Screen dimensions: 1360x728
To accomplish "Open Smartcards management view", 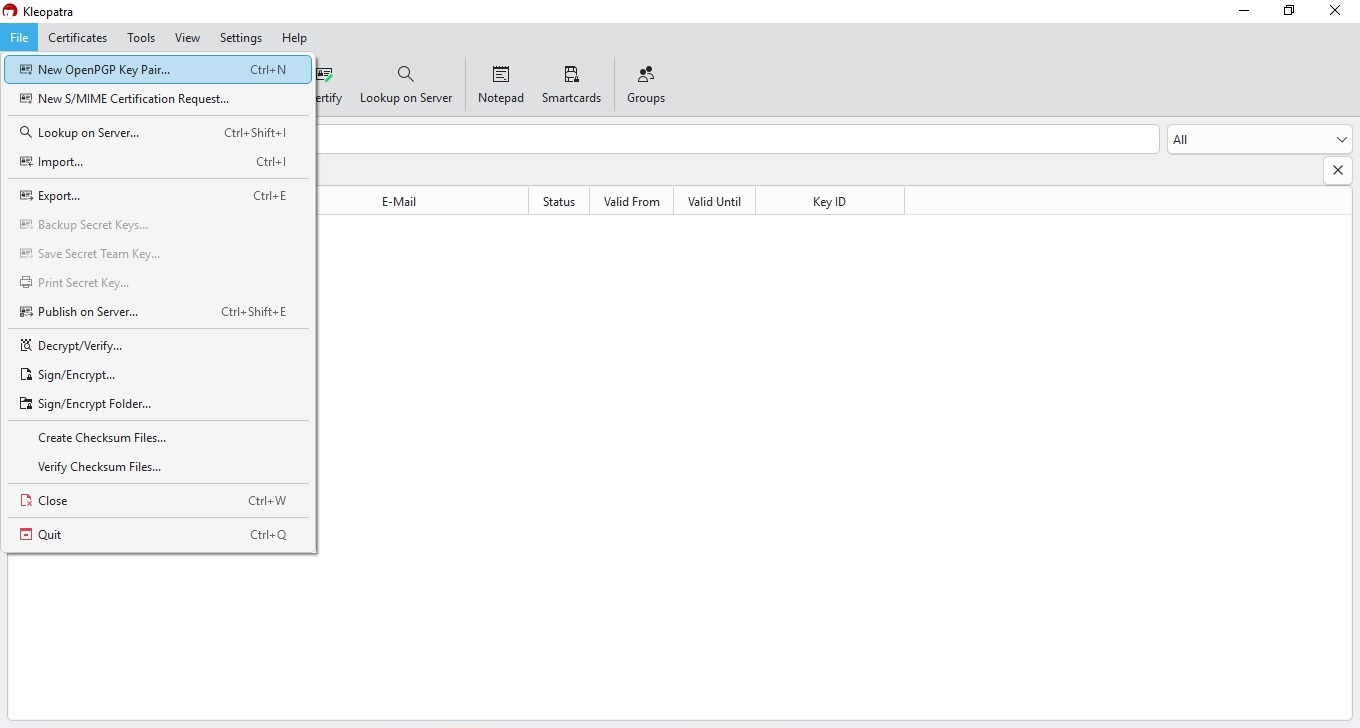I will coord(571,85).
